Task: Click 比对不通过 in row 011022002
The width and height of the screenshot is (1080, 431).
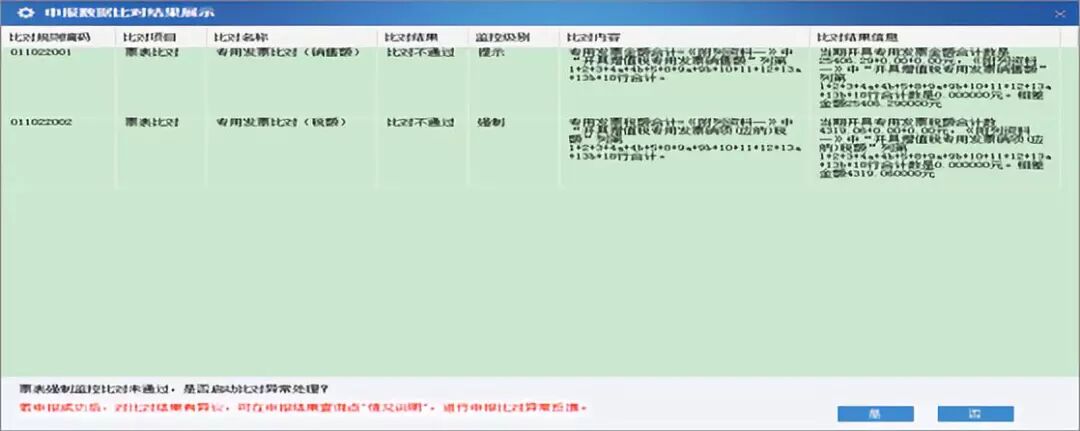Action: coord(420,122)
